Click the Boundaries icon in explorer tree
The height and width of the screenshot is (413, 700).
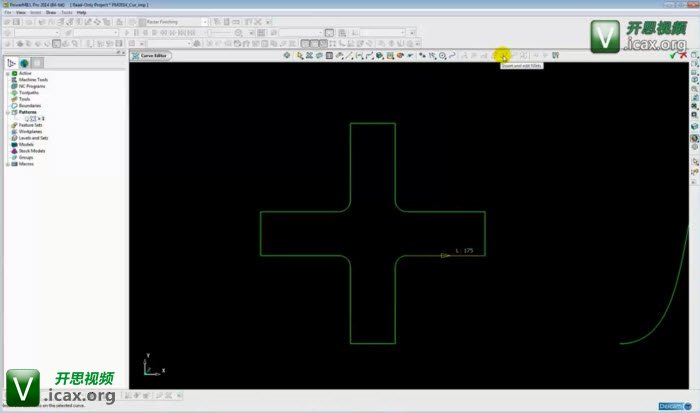[x=13, y=105]
